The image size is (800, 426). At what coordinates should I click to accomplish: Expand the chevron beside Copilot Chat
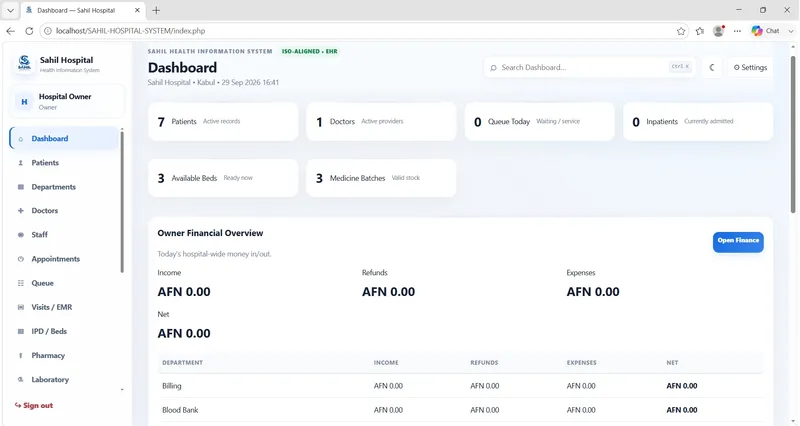coord(791,31)
